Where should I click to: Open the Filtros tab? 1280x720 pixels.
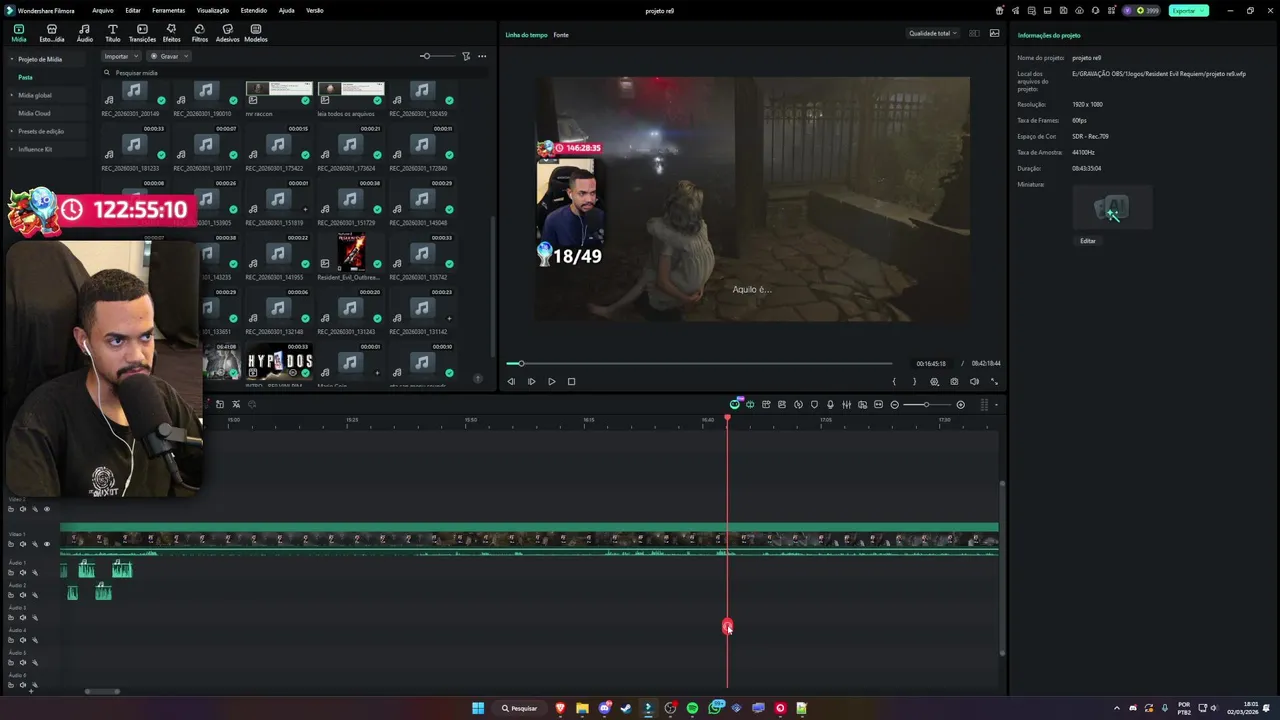coord(199,33)
